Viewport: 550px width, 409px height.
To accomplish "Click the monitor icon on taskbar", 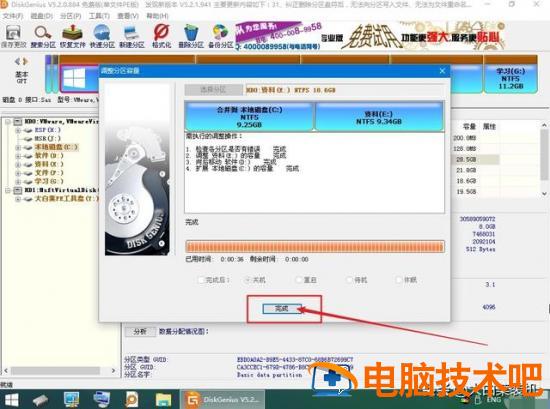I will click(71, 400).
